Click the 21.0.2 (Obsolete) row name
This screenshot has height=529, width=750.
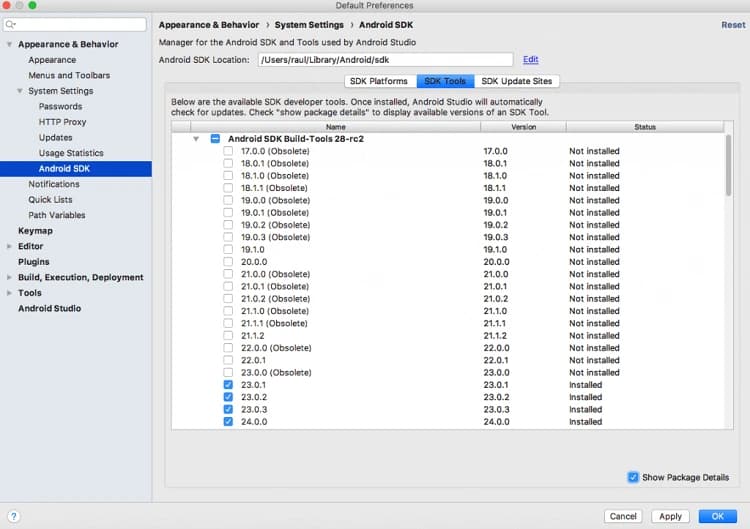click(x=275, y=299)
